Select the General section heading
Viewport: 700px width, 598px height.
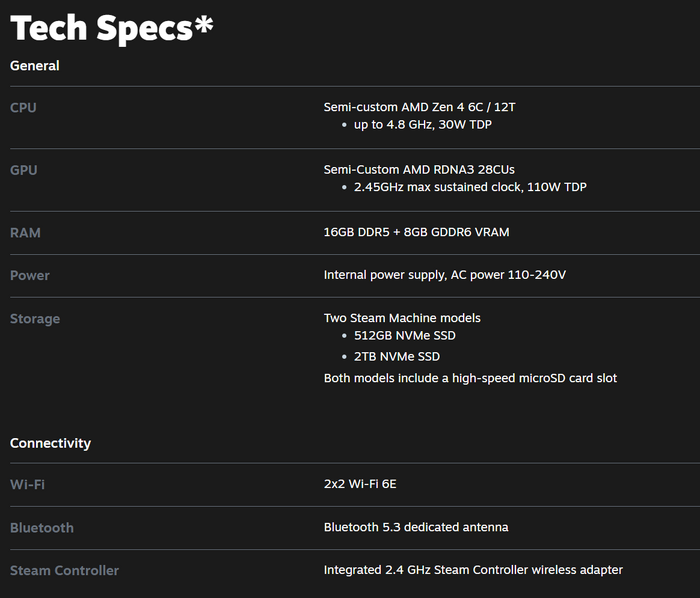35,66
